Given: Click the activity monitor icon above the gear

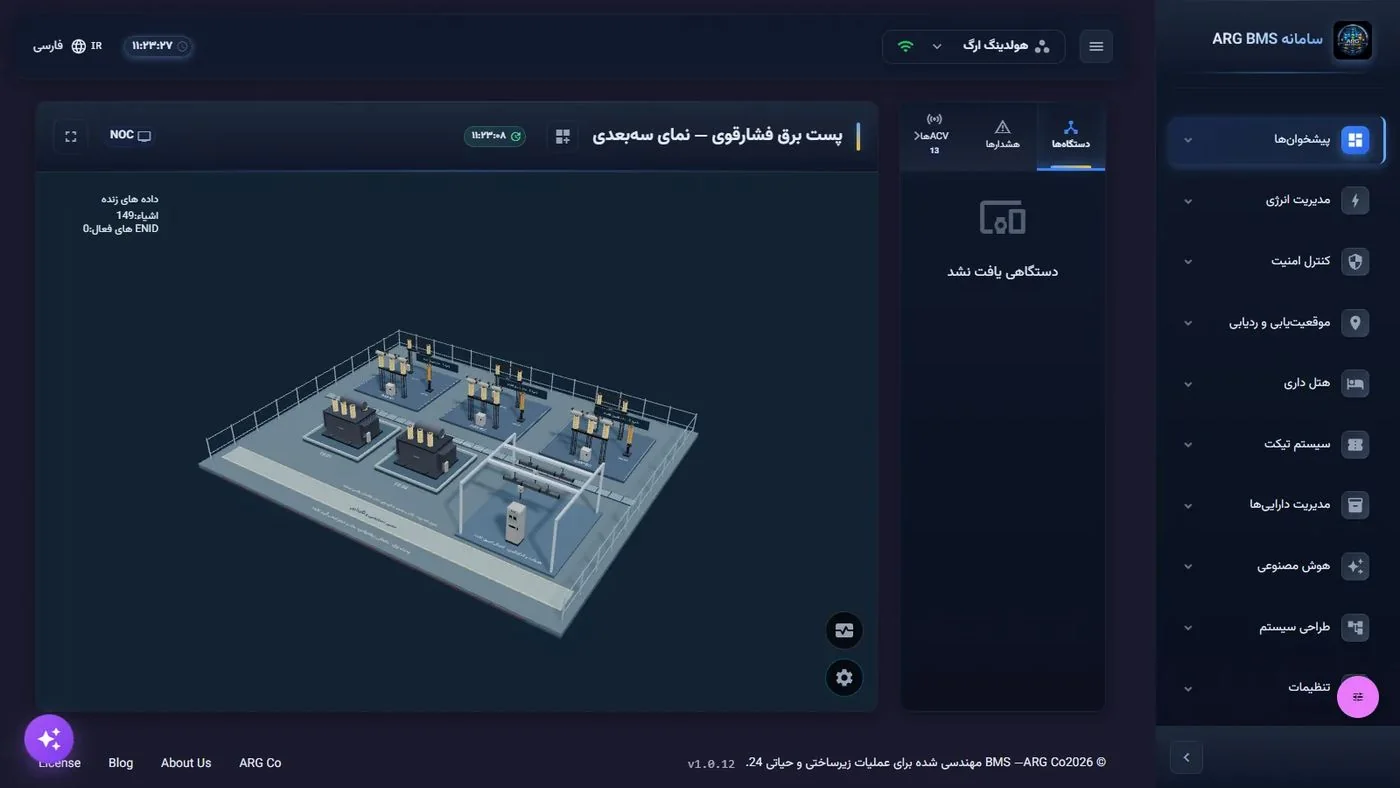Looking at the screenshot, I should click(x=844, y=631).
